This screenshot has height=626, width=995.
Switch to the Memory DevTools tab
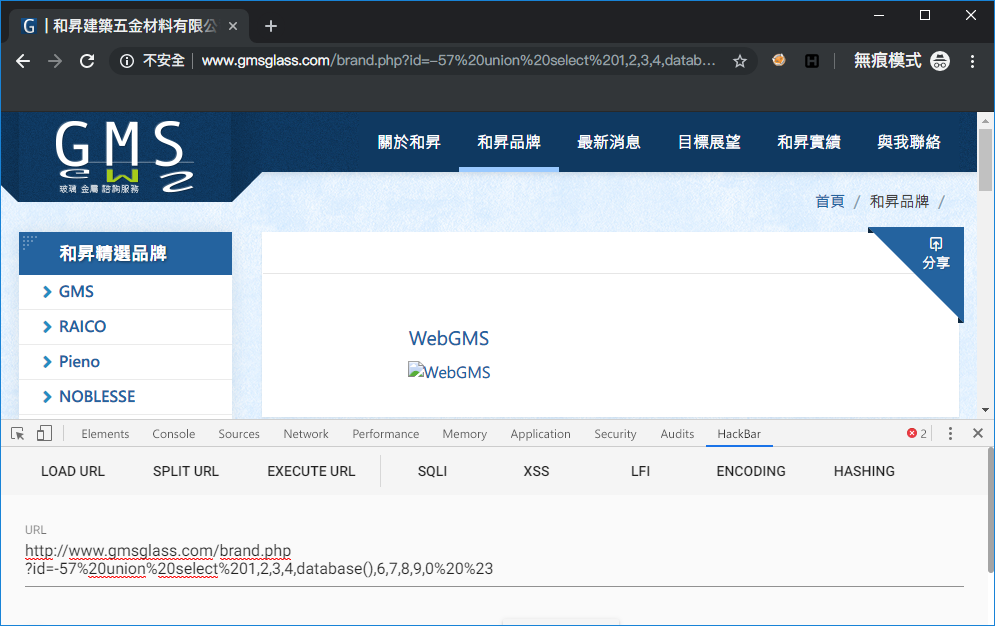coord(465,434)
